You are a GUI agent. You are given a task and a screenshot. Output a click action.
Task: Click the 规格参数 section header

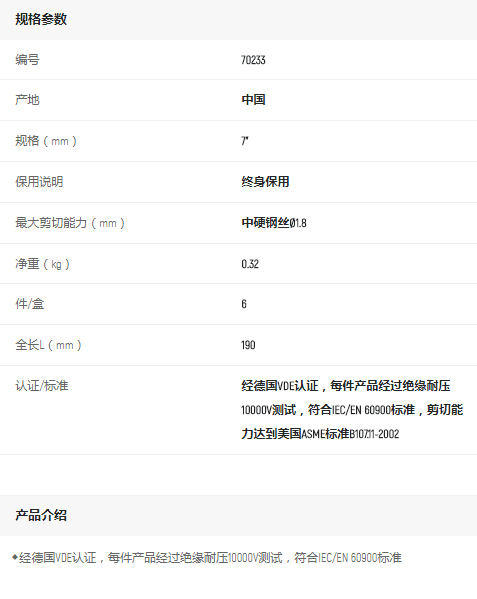(41, 19)
